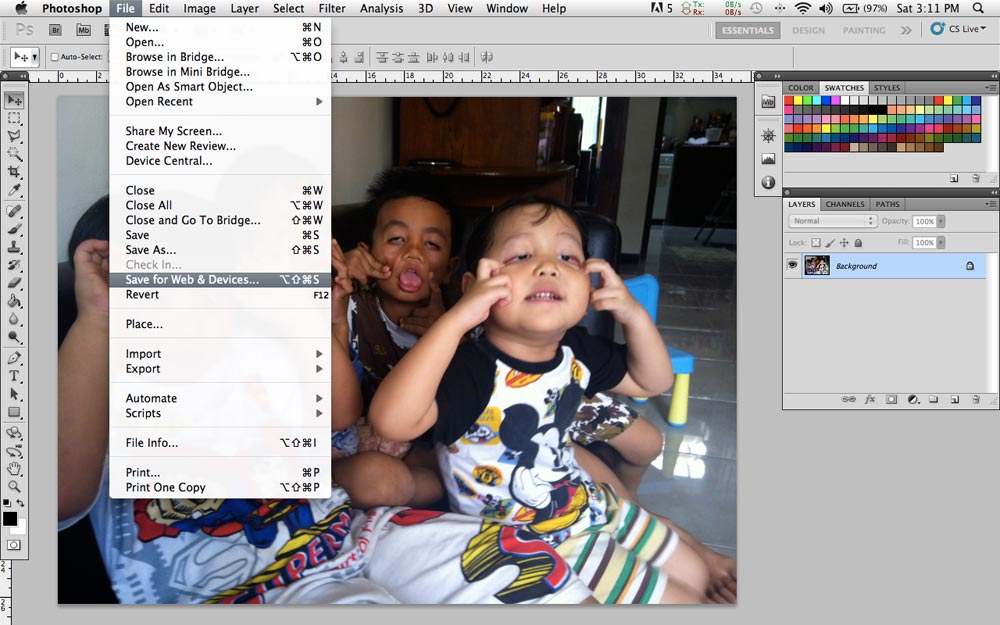The height and width of the screenshot is (625, 1000).
Task: Toggle the lock transparent pixels option
Action: pos(816,243)
